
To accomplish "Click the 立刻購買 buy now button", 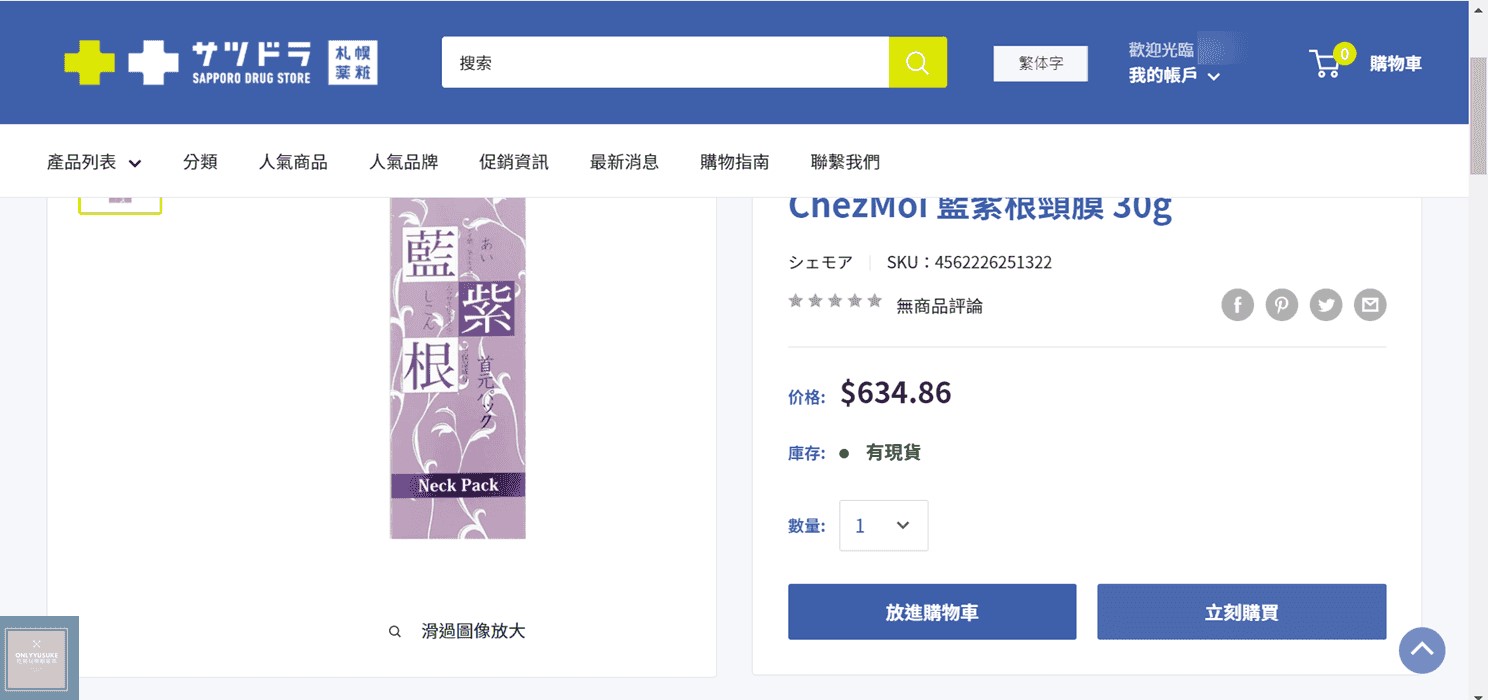I will tap(1241, 612).
